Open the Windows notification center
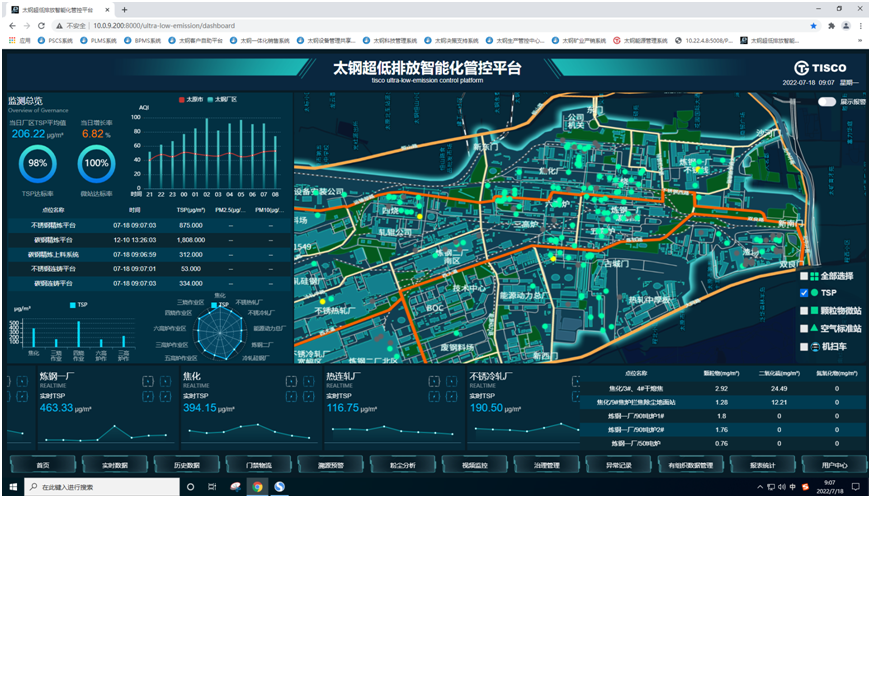 pyautogui.click(x=855, y=487)
